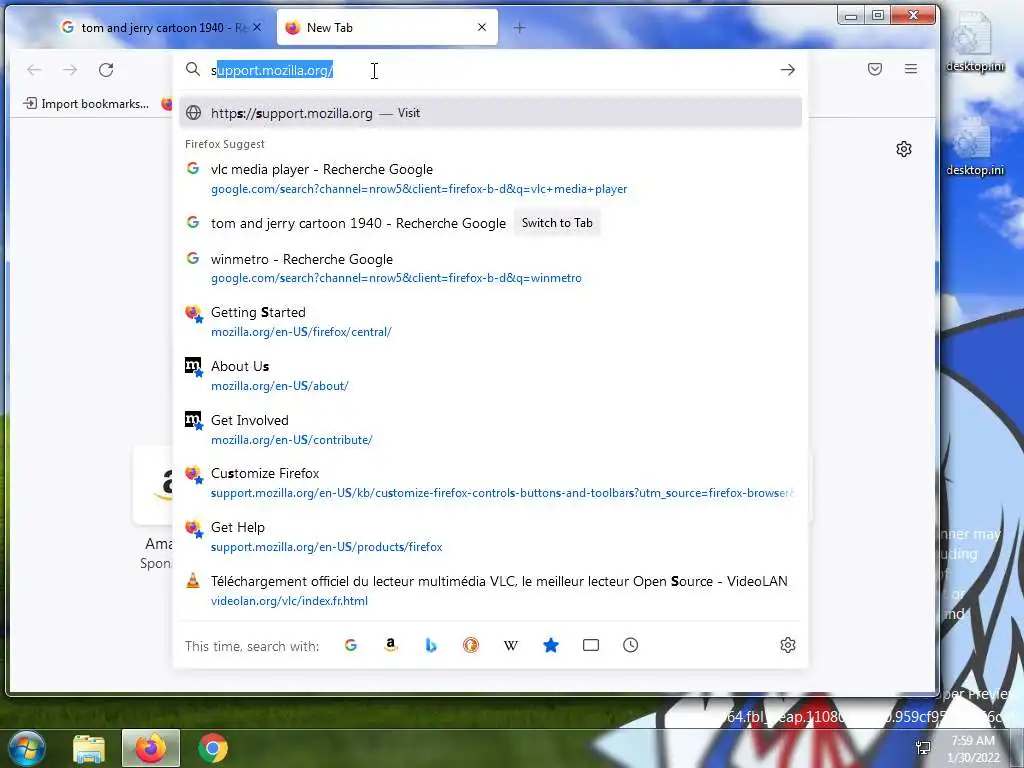
Task: Open the Getting Started bookmark suggestion
Action: click(x=490, y=322)
